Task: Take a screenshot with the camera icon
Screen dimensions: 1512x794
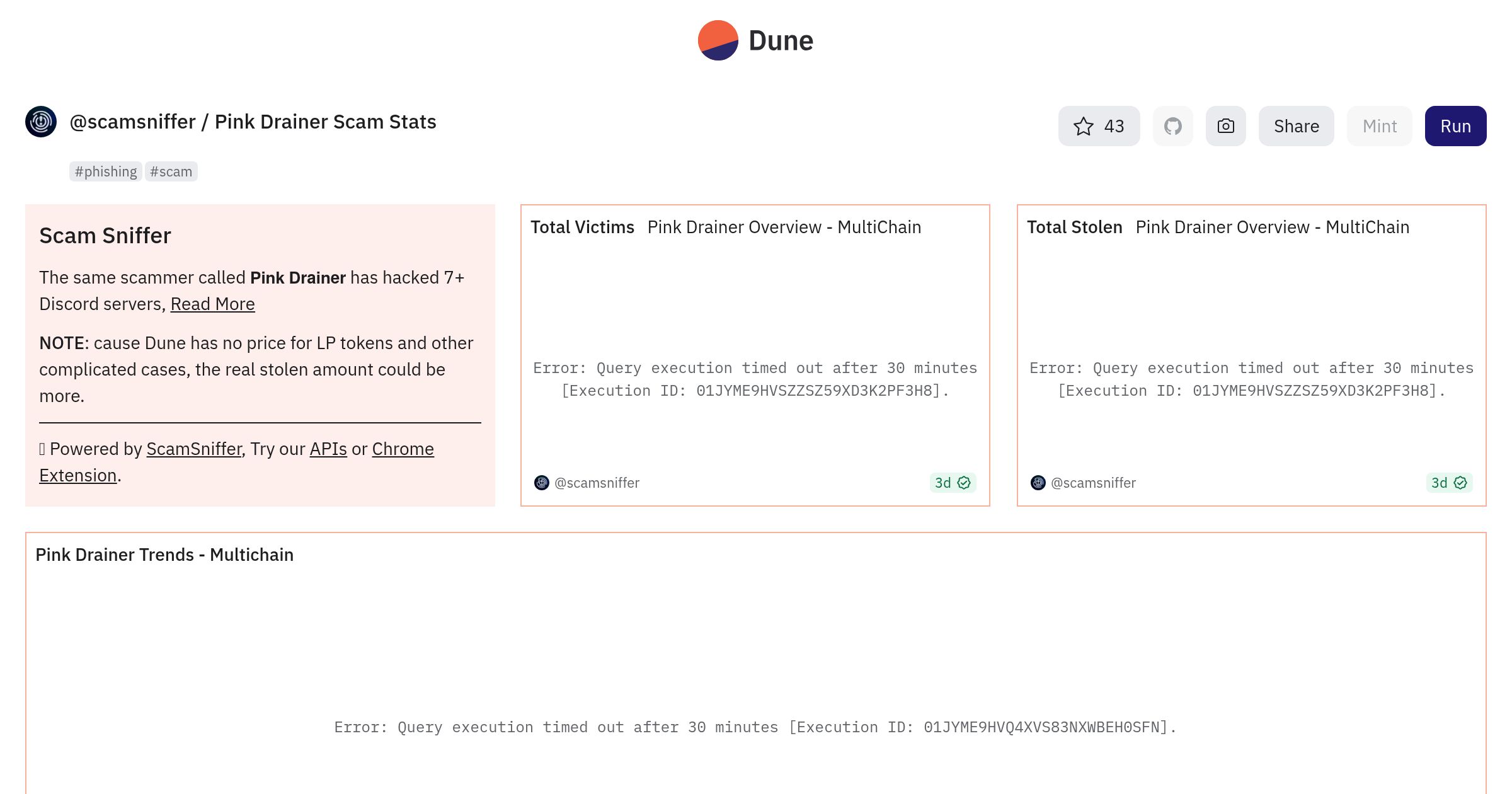Action: [1225, 126]
